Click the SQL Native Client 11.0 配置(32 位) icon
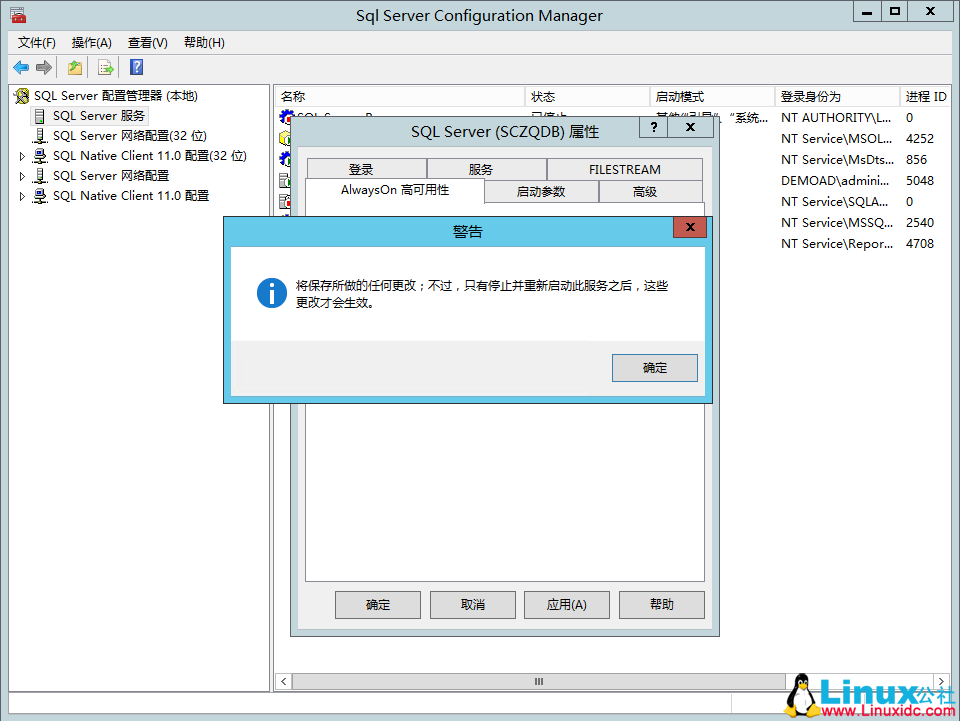Viewport: 960px width, 721px height. 38,156
